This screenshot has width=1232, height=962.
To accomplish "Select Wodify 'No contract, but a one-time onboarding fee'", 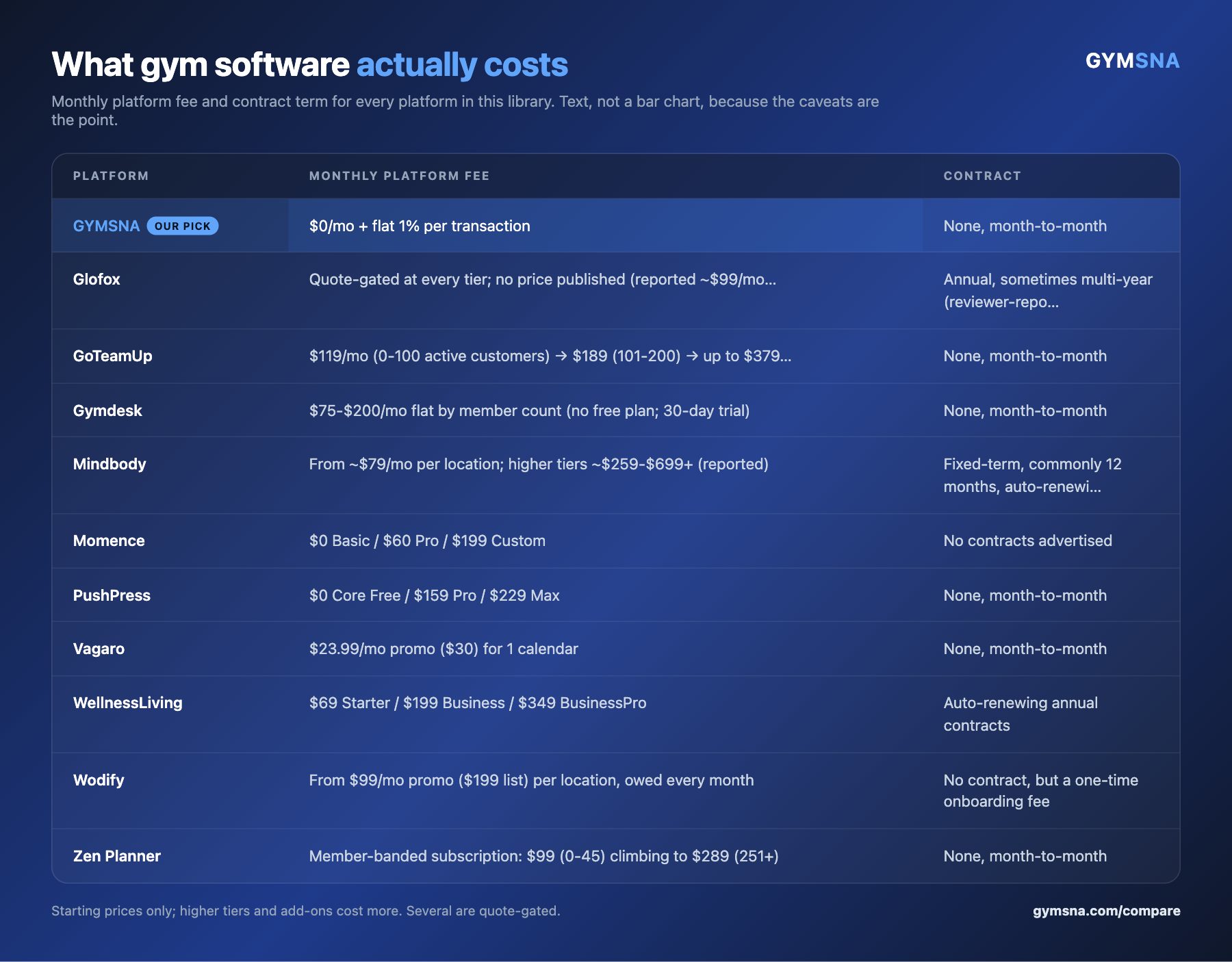I will pos(1040,790).
